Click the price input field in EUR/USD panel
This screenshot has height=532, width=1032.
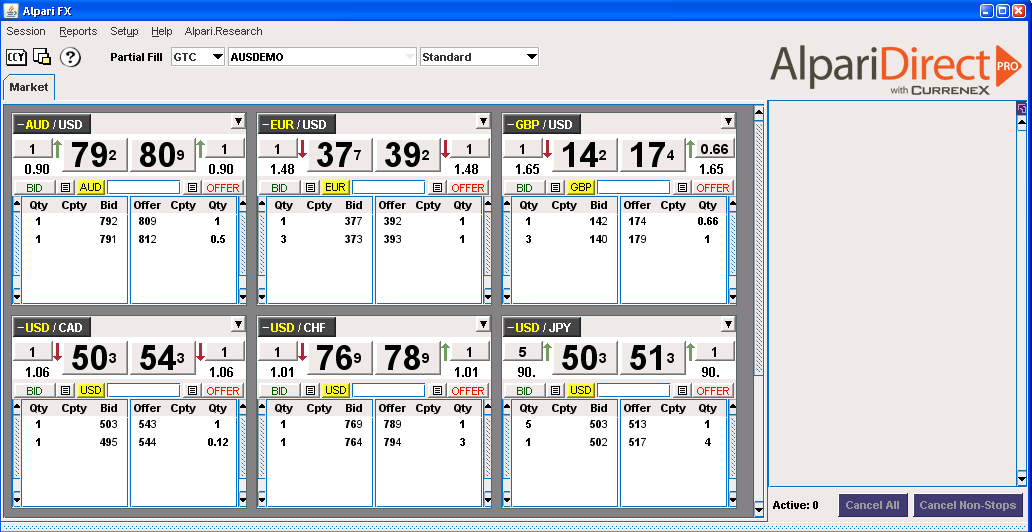pyautogui.click(x=388, y=188)
